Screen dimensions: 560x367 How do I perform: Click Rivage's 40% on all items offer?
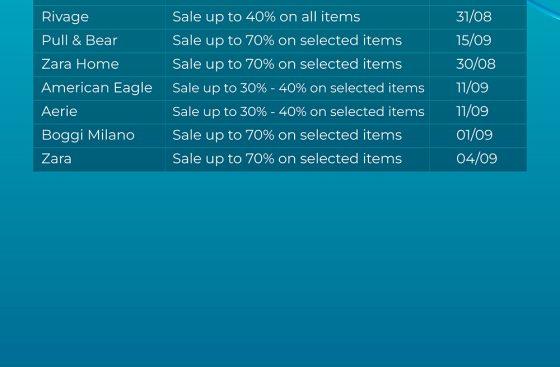(x=266, y=17)
